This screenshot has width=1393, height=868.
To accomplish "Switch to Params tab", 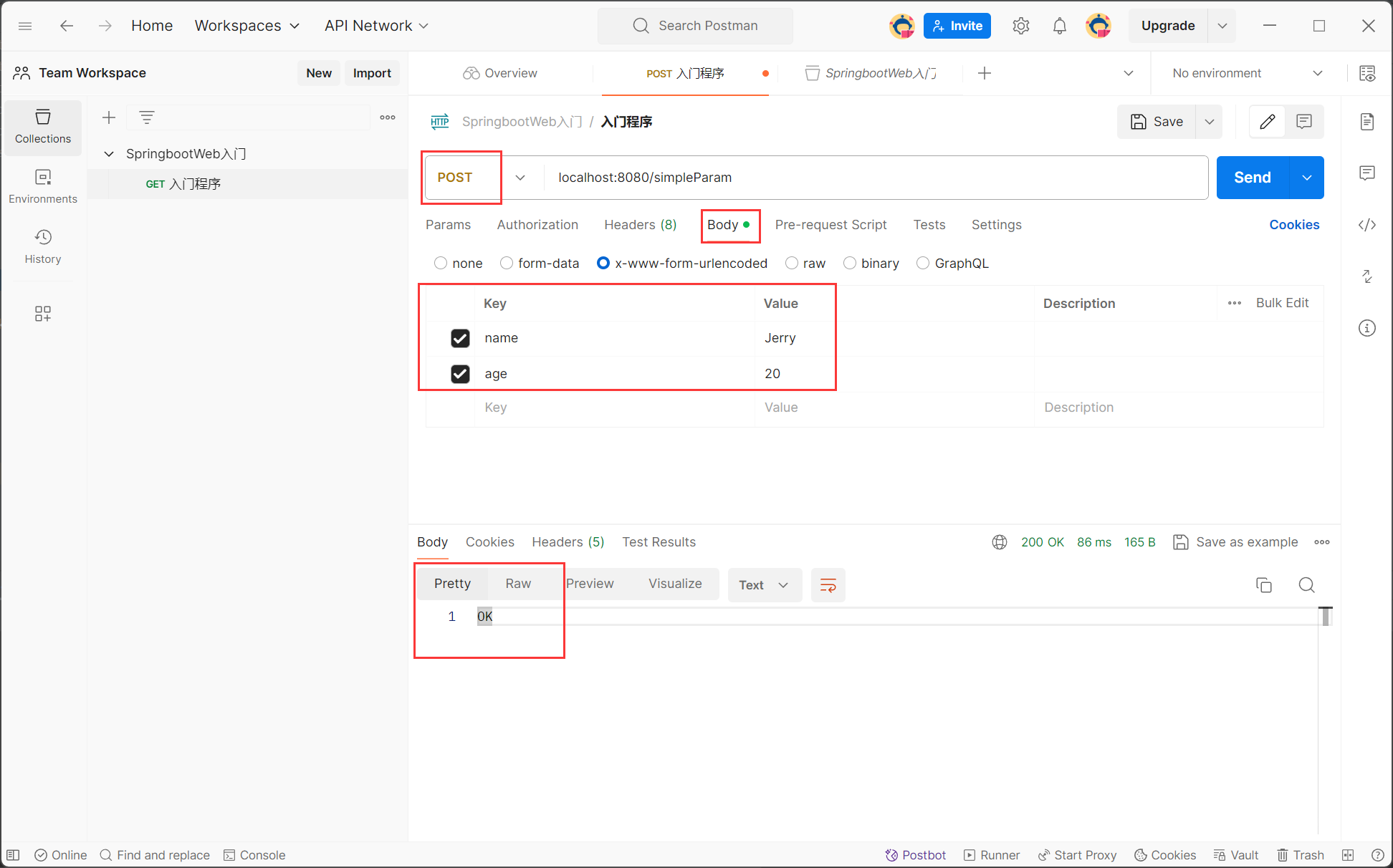I will point(448,225).
